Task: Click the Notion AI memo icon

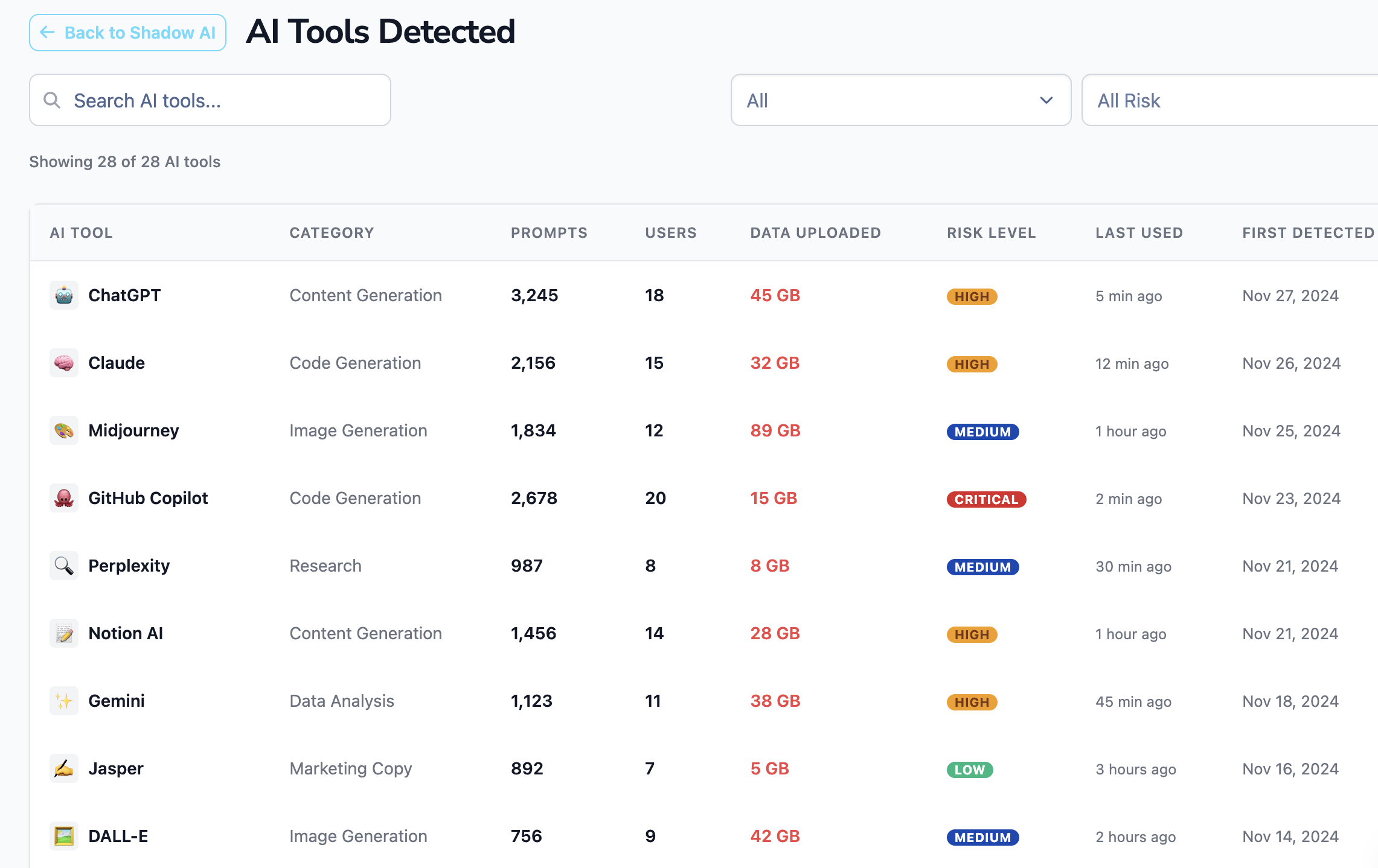Action: pos(64,633)
